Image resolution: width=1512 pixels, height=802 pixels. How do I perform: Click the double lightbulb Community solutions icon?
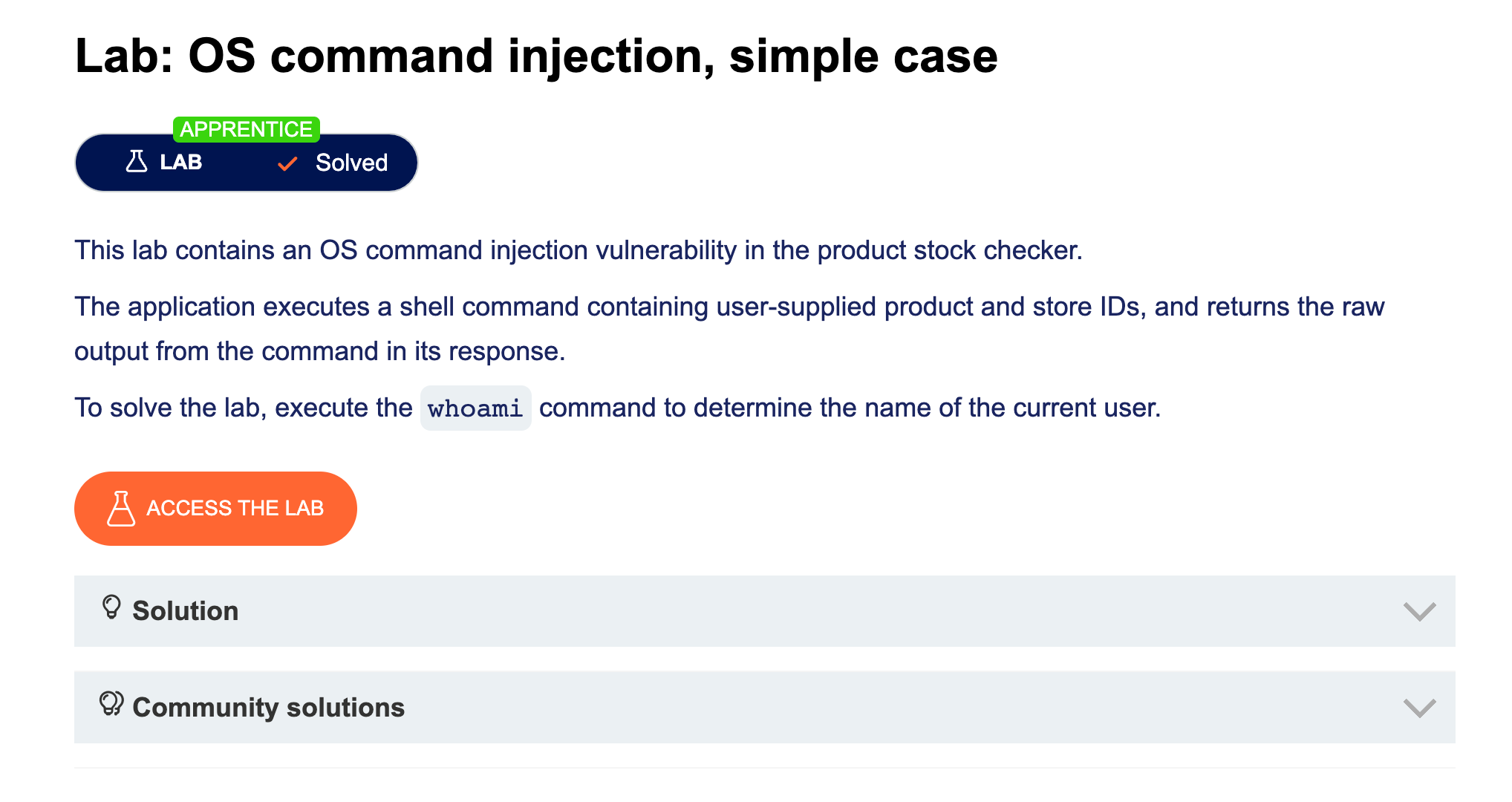[x=111, y=703]
